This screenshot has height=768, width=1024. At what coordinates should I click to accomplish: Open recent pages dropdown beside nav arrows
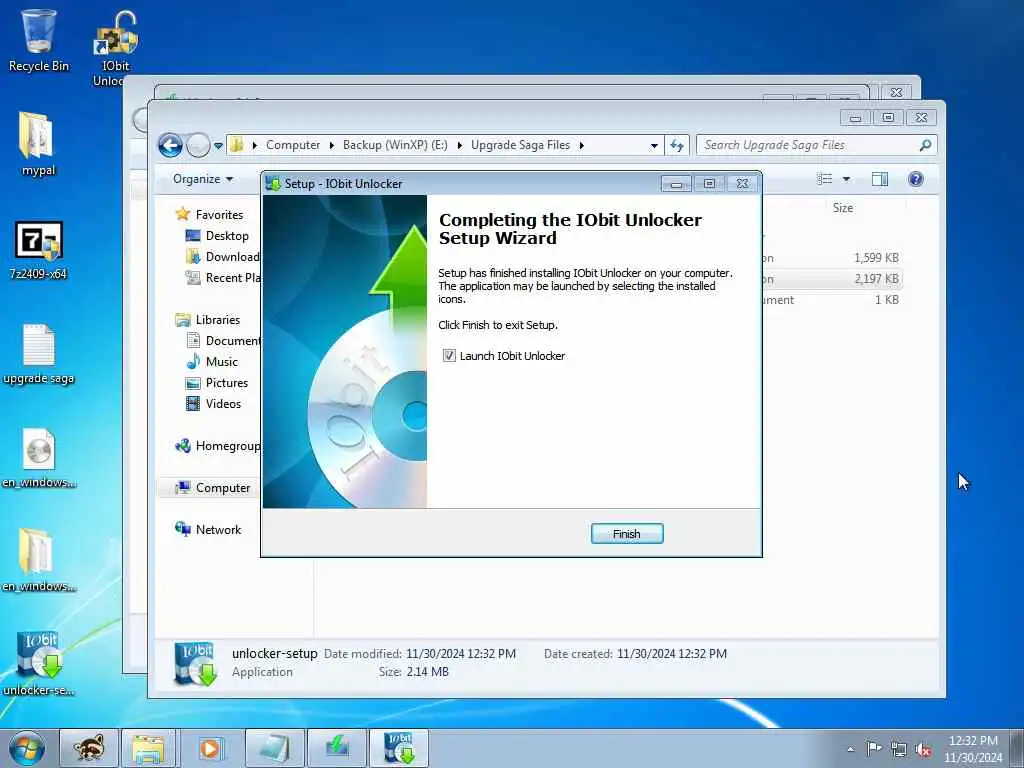click(218, 146)
